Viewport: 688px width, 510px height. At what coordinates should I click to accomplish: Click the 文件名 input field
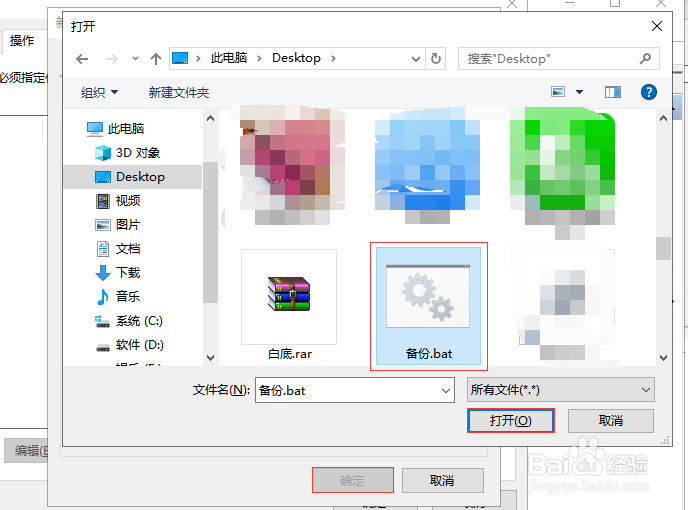tap(349, 390)
